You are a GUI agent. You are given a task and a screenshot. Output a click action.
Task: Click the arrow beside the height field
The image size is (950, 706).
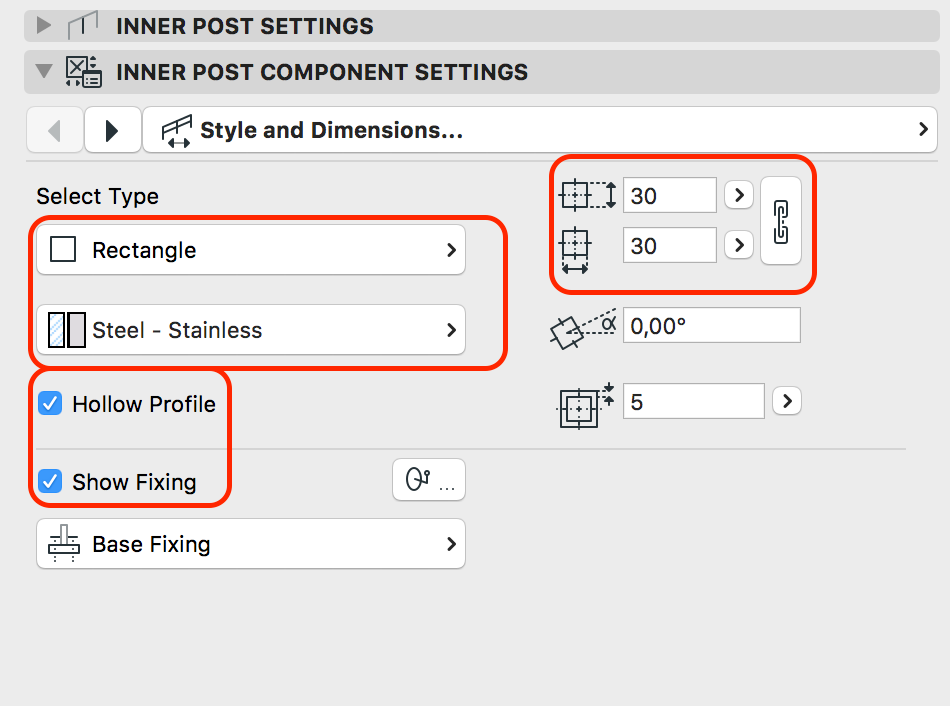tap(738, 195)
